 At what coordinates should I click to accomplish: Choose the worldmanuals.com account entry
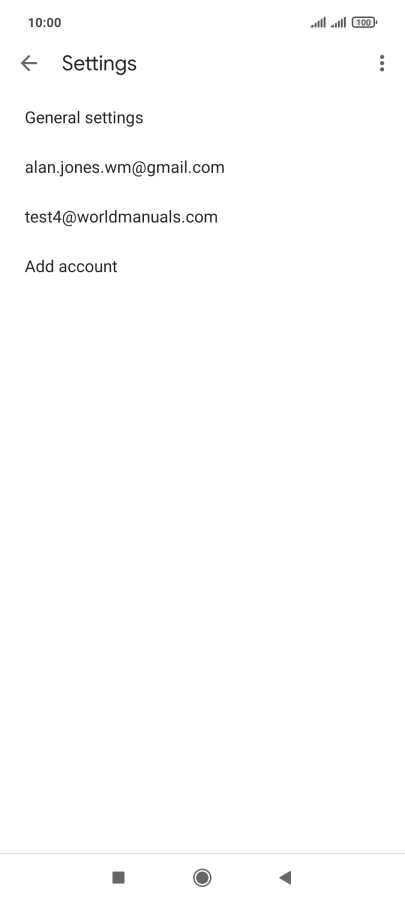[202, 217]
